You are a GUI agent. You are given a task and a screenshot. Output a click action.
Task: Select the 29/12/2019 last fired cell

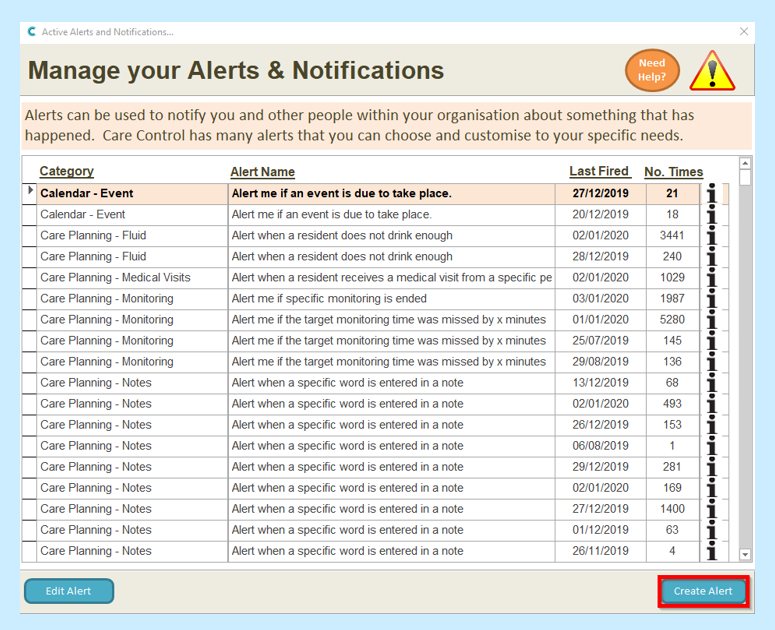pyautogui.click(x=601, y=467)
